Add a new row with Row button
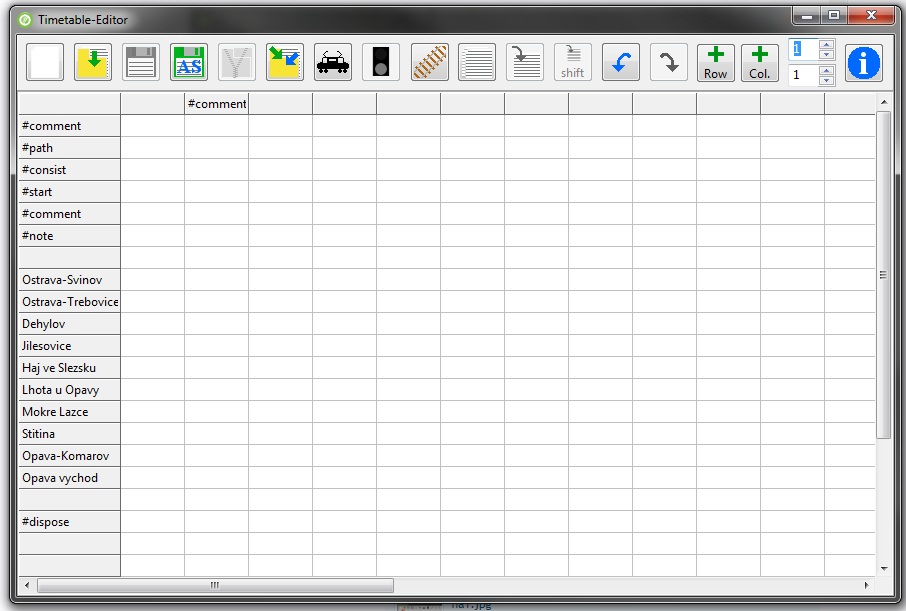Viewport: 906px width, 611px height. coord(716,62)
